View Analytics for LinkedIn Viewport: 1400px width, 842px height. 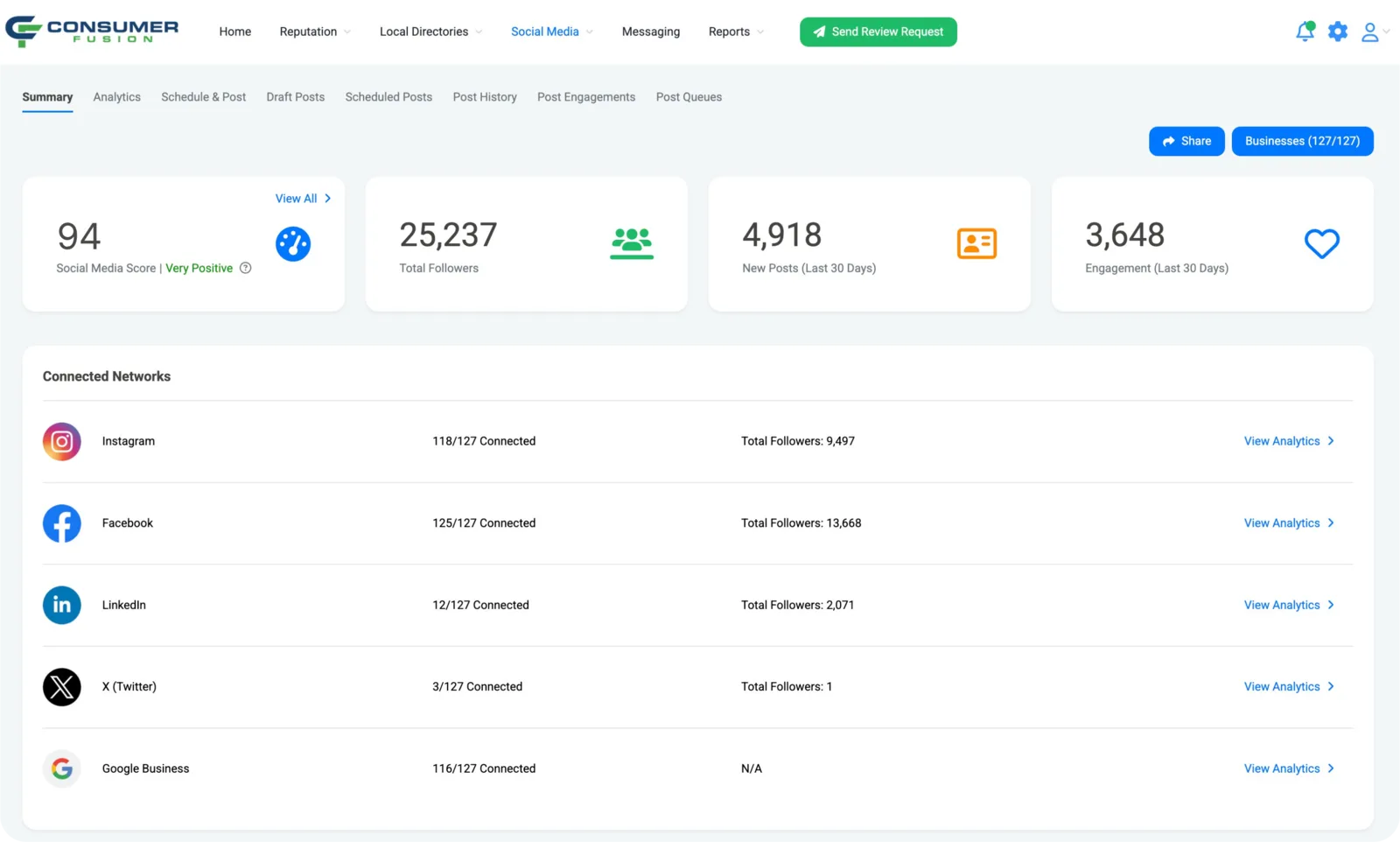pos(1289,605)
